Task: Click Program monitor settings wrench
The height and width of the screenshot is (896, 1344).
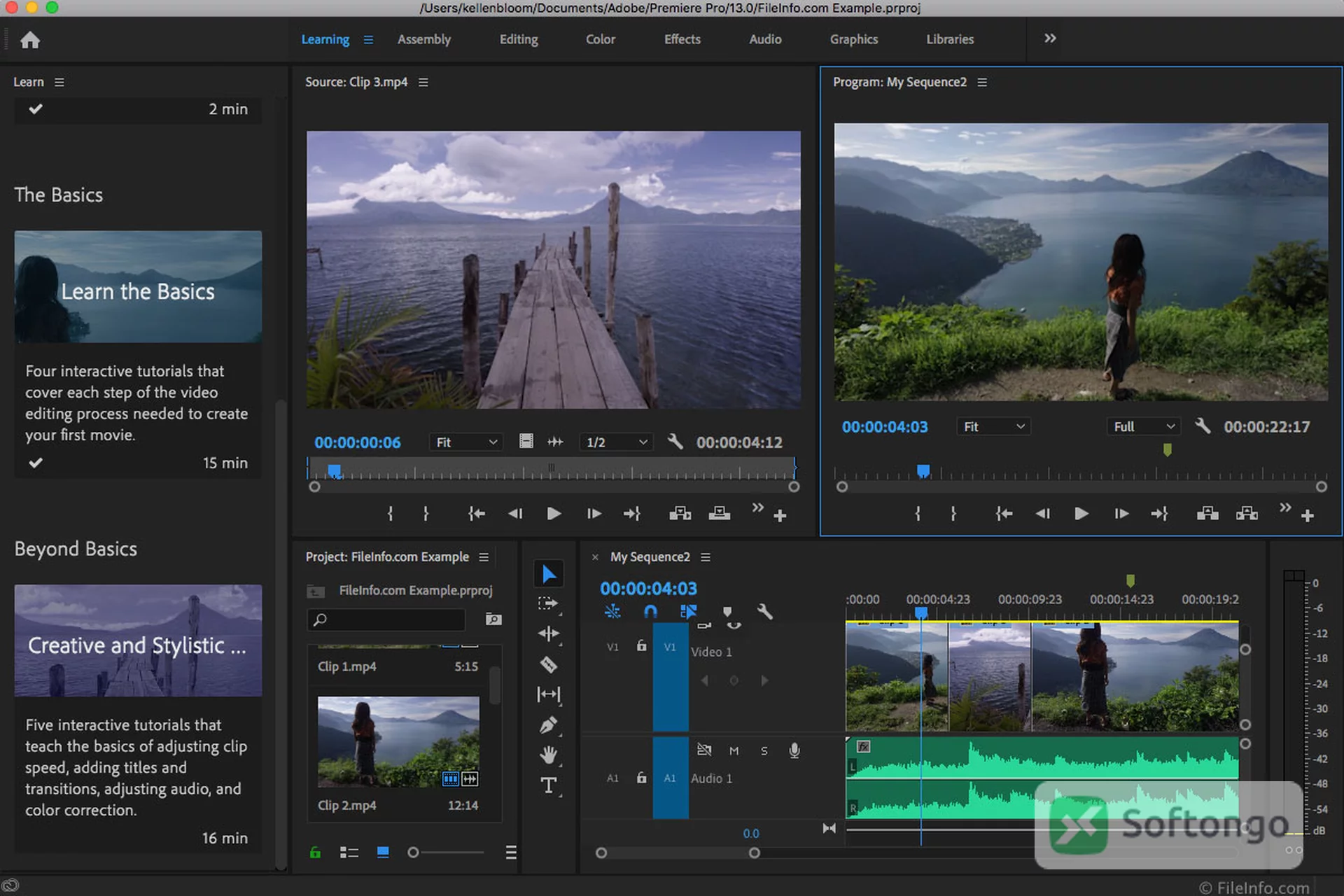Action: click(1203, 426)
